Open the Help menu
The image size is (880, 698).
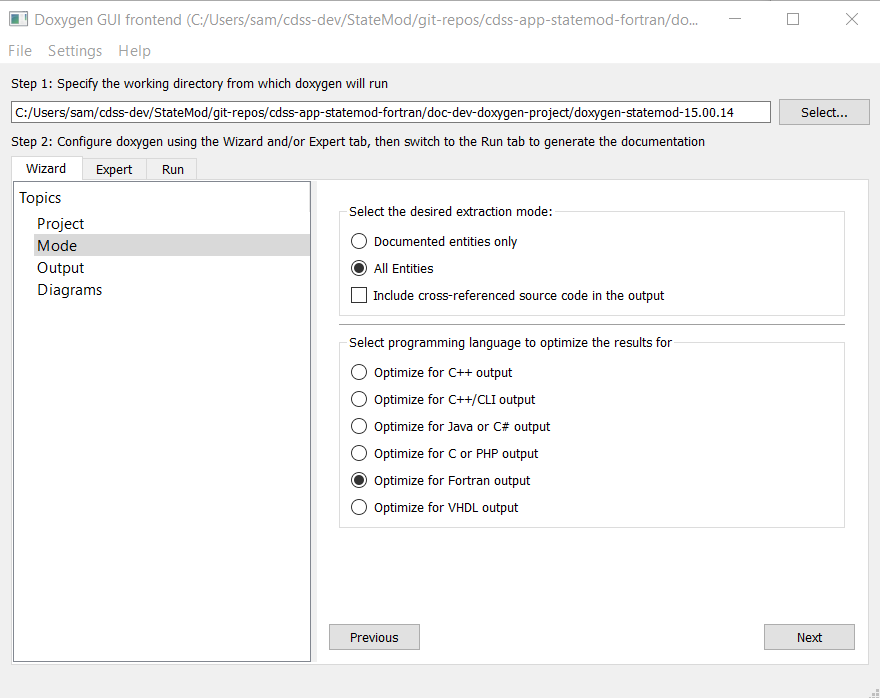pyautogui.click(x=135, y=51)
